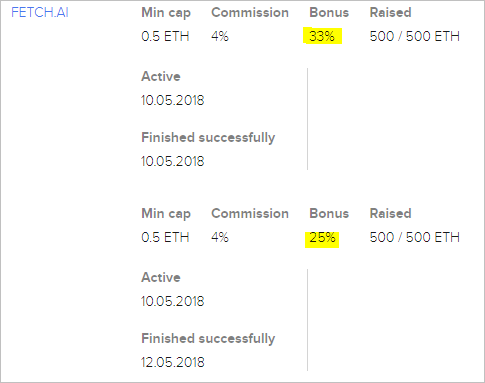
Task: Click the highlighted 33% bonus value
Action: (x=322, y=36)
